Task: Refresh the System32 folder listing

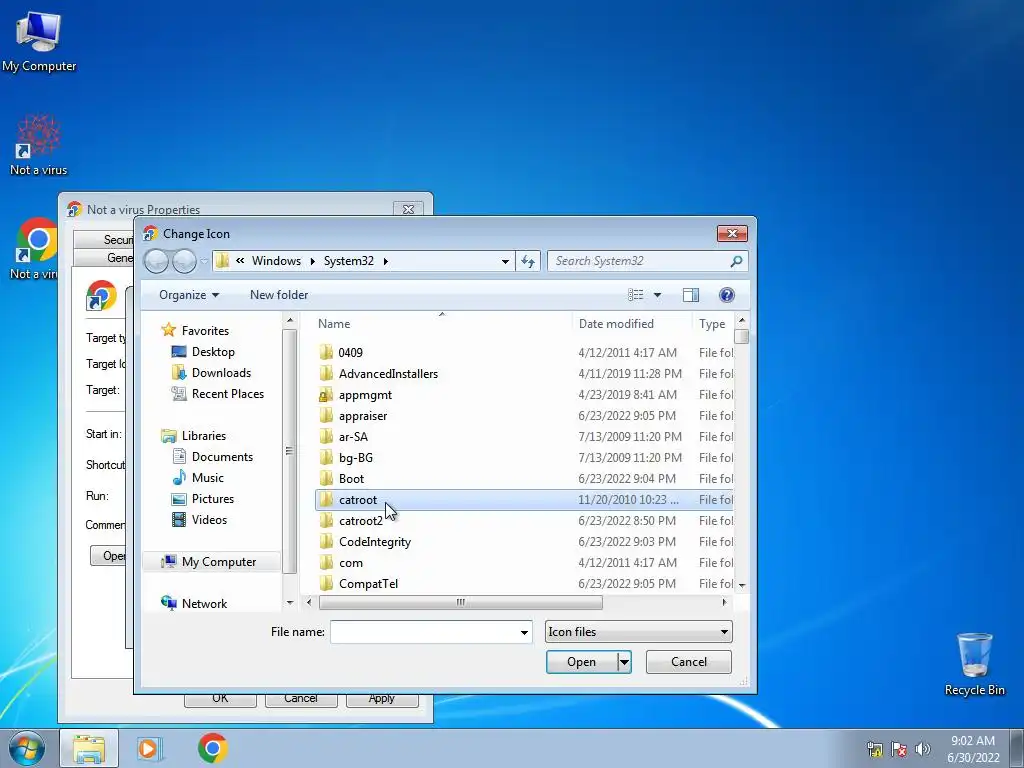Action: (x=528, y=261)
